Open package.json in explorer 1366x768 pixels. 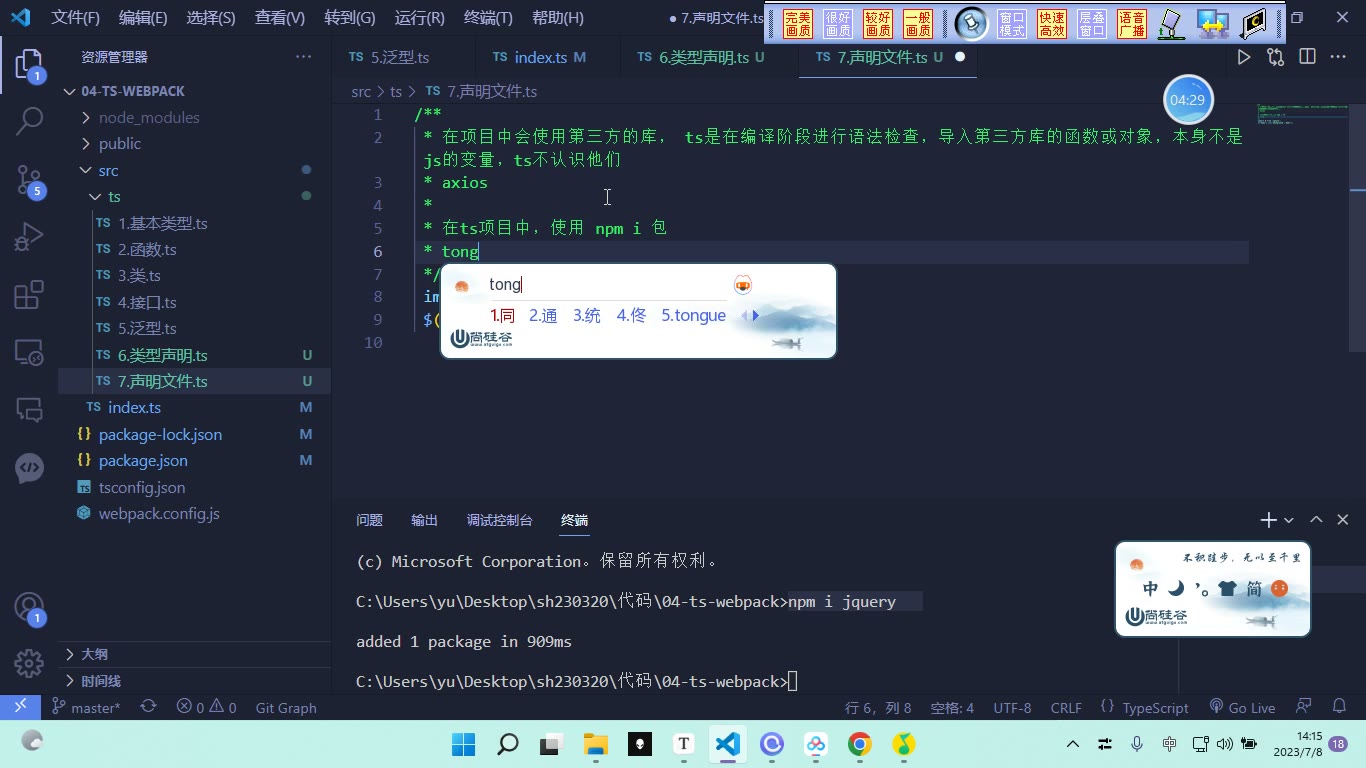194,461
